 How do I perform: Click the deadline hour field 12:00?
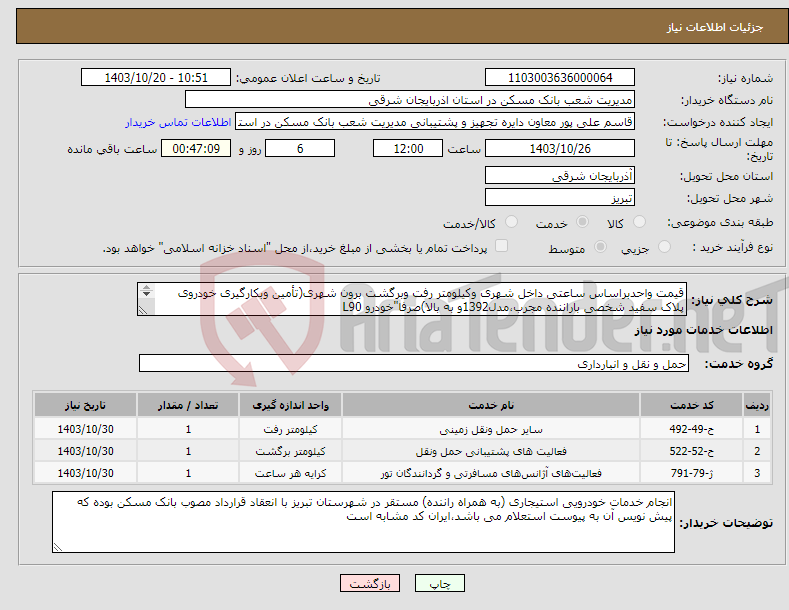coord(408,148)
